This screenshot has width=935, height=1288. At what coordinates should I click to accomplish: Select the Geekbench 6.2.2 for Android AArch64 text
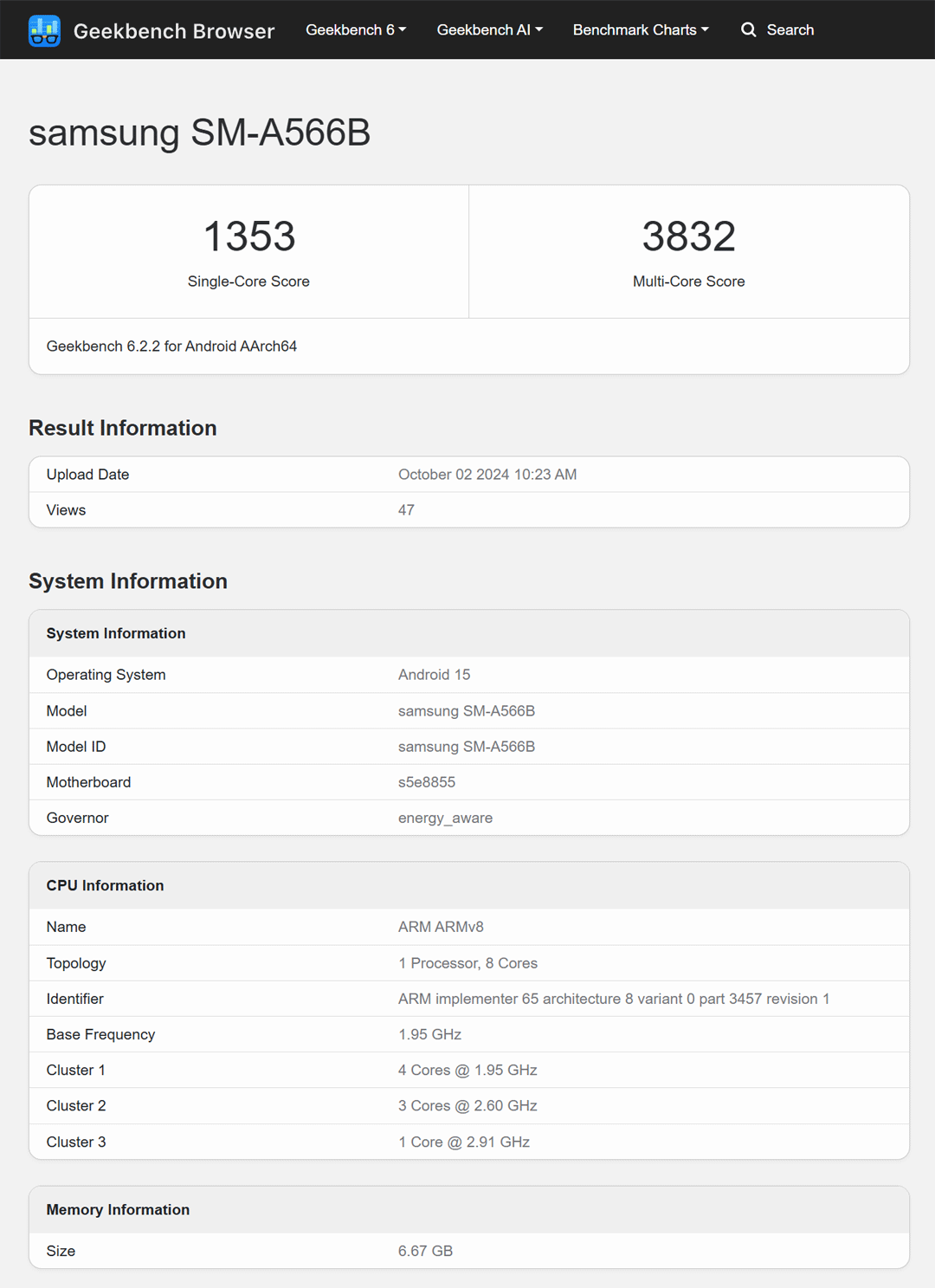(171, 346)
